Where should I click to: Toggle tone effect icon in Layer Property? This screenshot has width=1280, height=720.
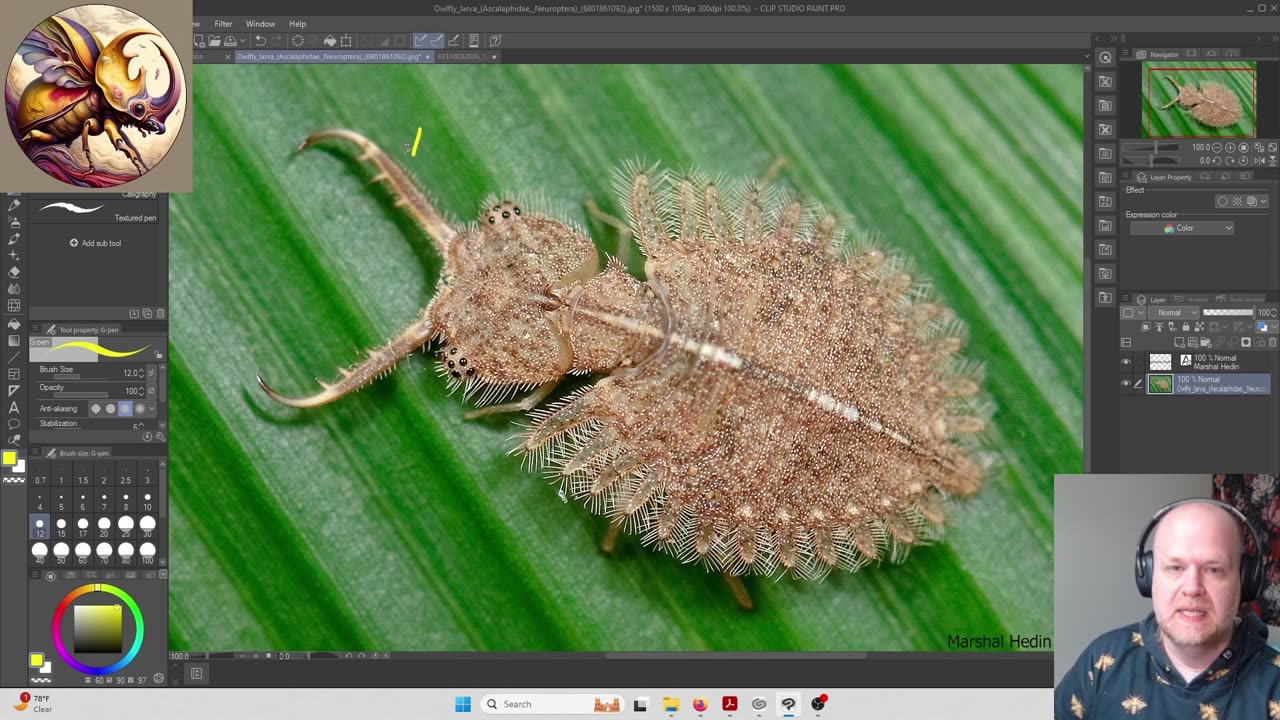point(1237,201)
